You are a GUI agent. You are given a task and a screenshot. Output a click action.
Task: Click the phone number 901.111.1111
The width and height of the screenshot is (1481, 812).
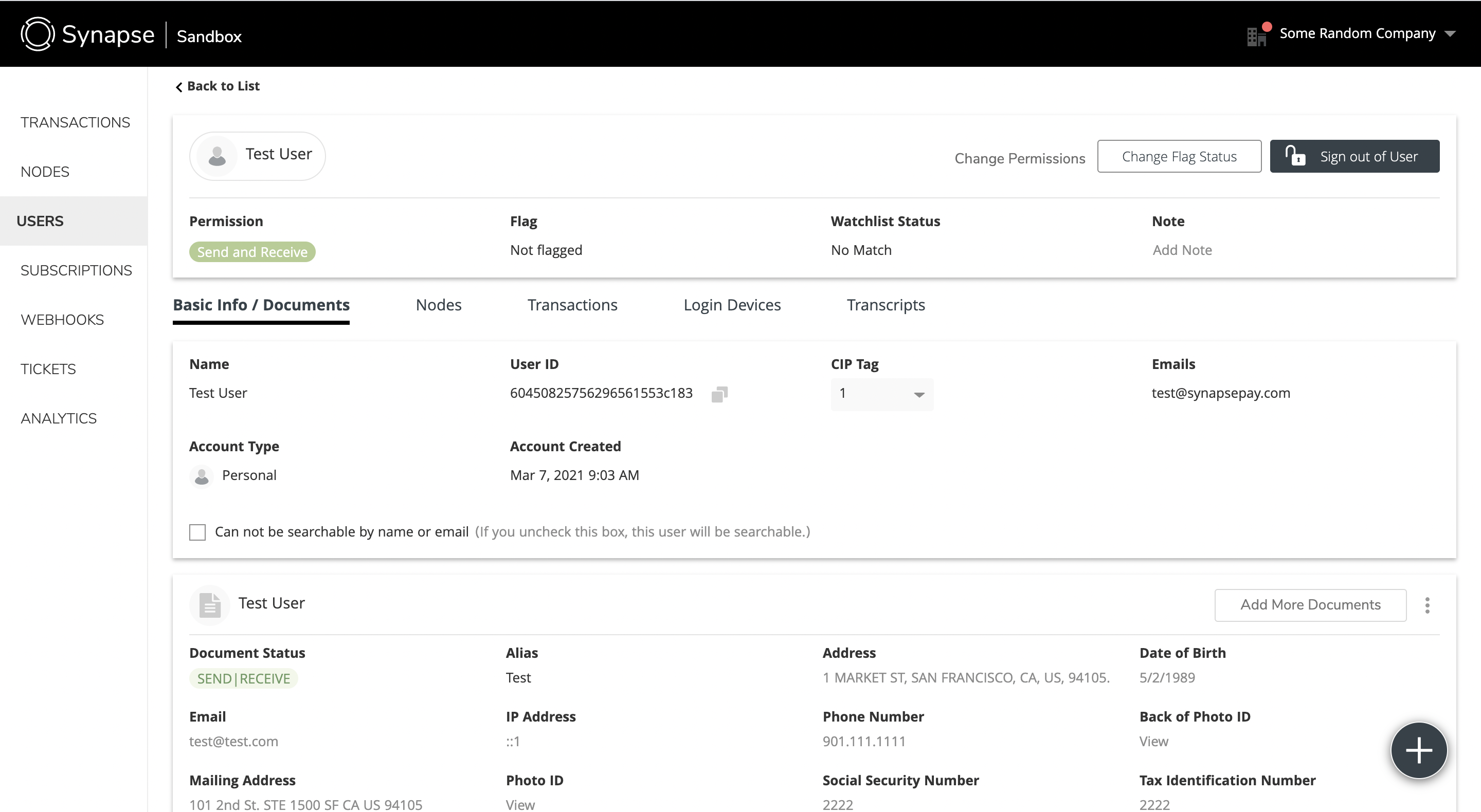(x=863, y=741)
